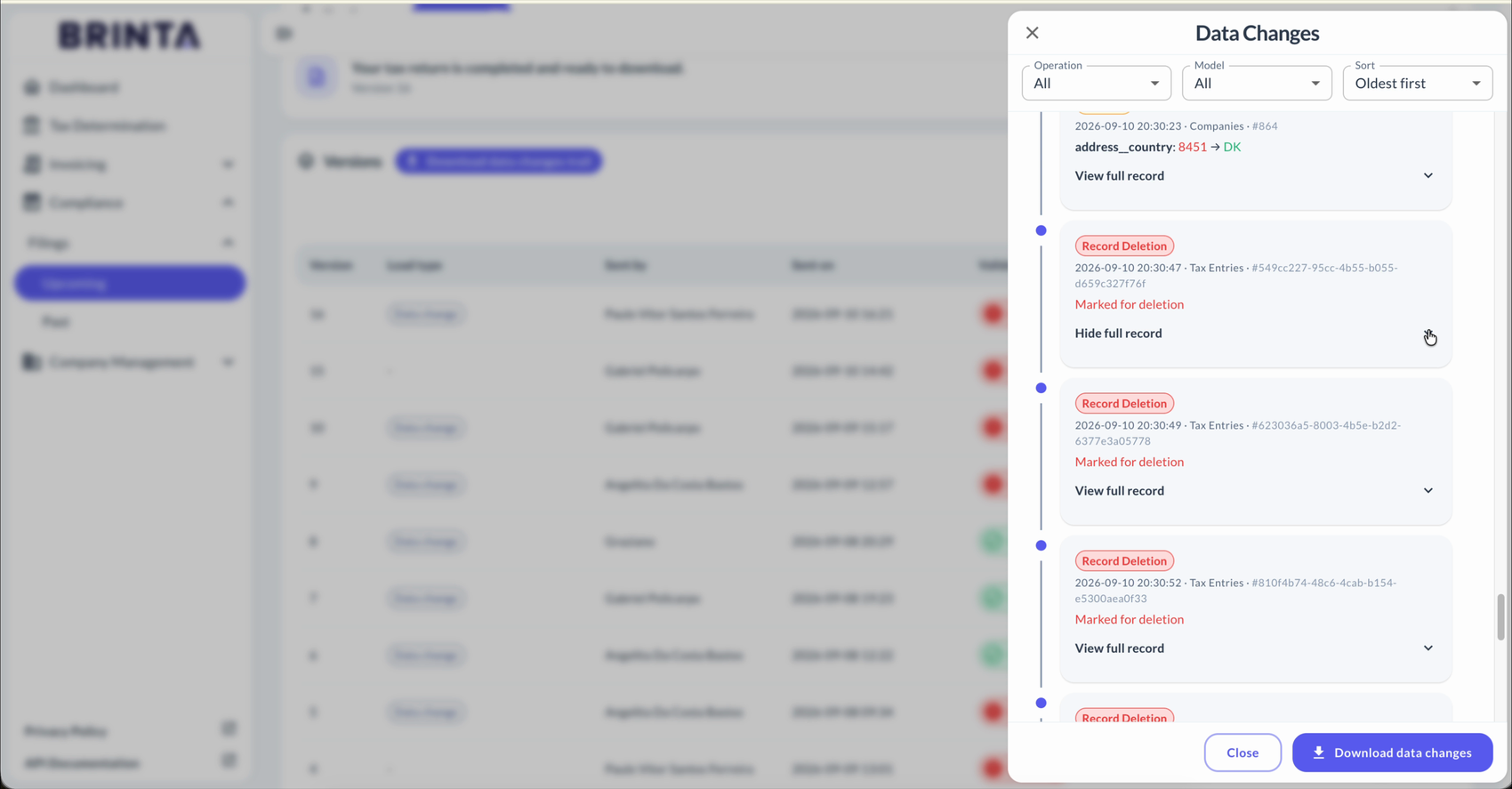The width and height of the screenshot is (1512, 789).
Task: Expand full record for Companies #864 change
Action: [1254, 176]
